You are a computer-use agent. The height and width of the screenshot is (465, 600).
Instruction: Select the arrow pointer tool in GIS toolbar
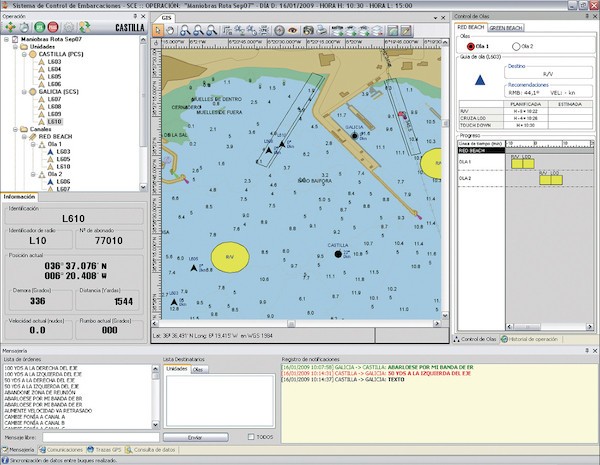[x=158, y=30]
